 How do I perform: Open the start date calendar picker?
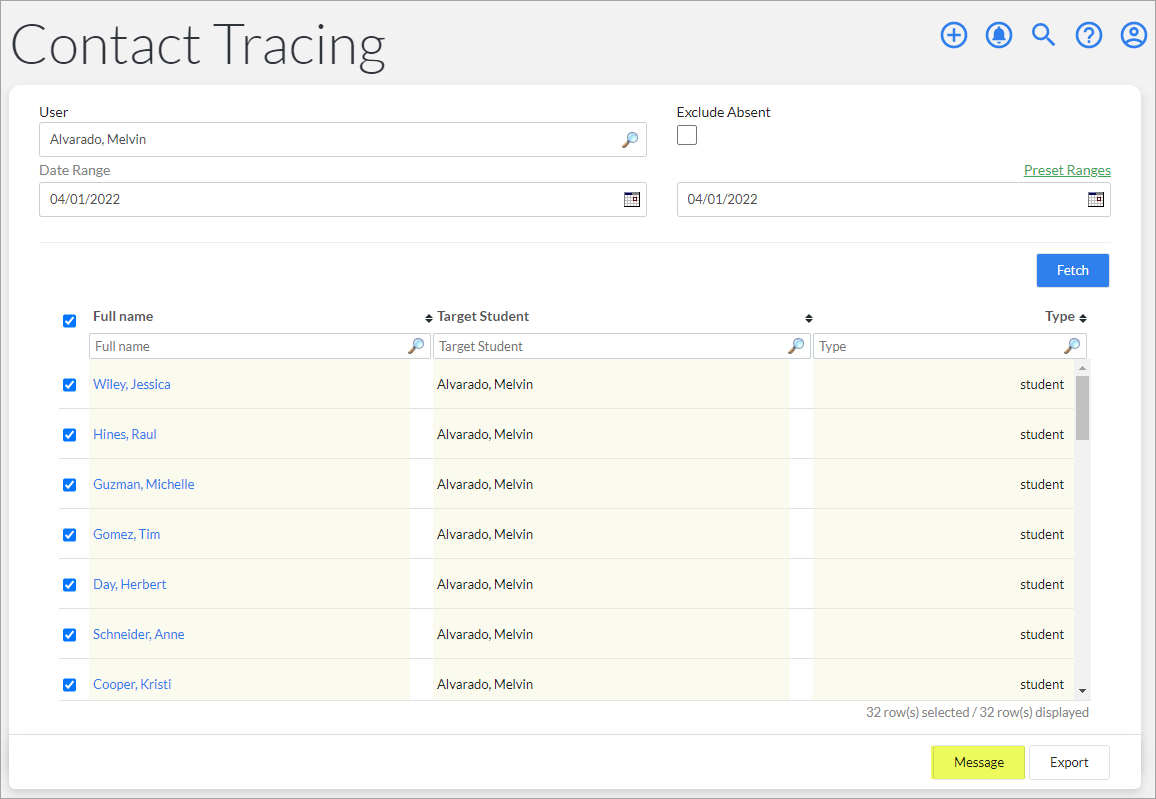[x=632, y=199]
